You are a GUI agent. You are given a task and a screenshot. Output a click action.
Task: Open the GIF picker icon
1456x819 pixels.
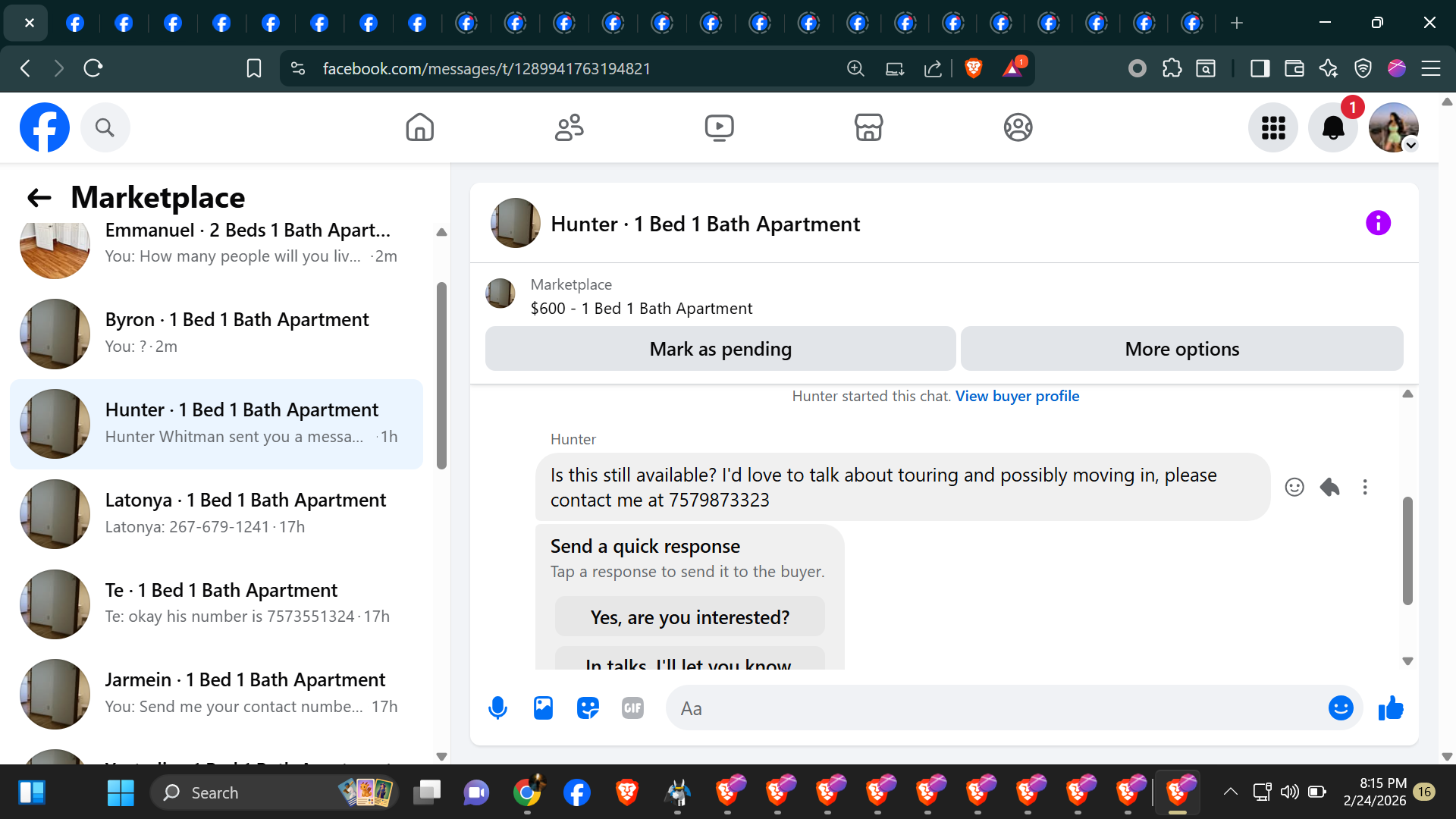tap(632, 708)
